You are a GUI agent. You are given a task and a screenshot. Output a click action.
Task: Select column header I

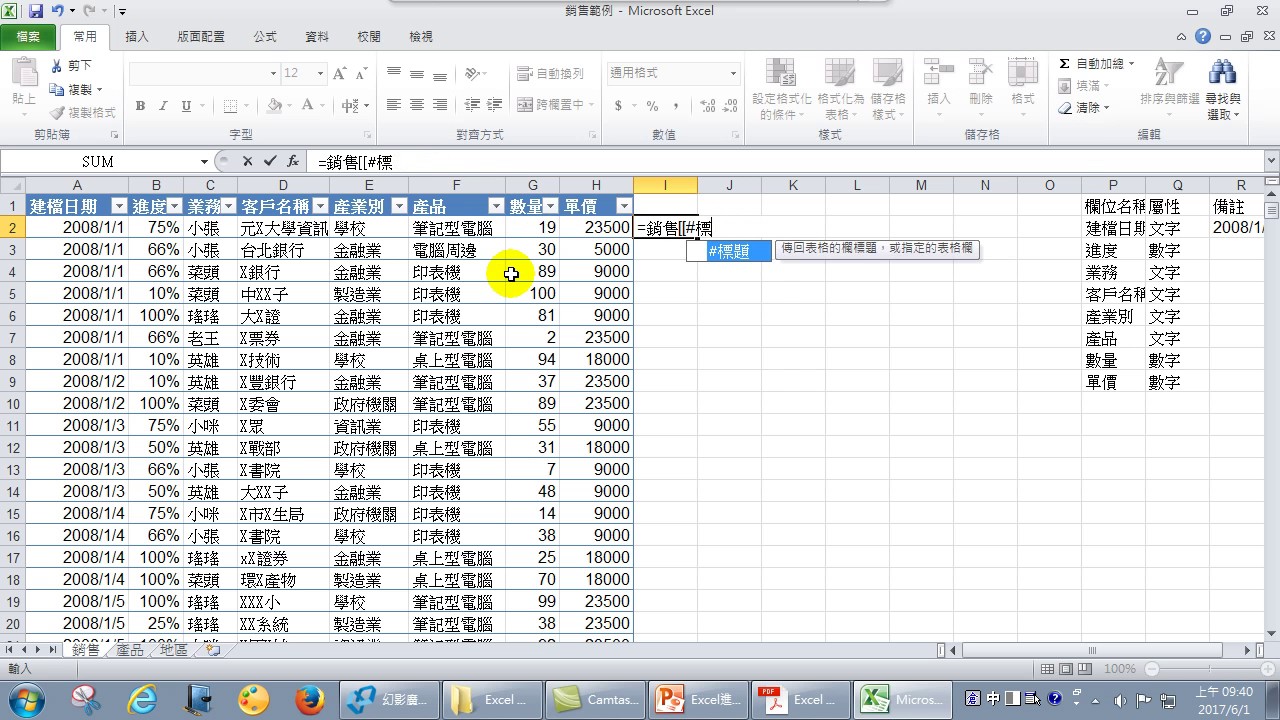click(x=665, y=185)
